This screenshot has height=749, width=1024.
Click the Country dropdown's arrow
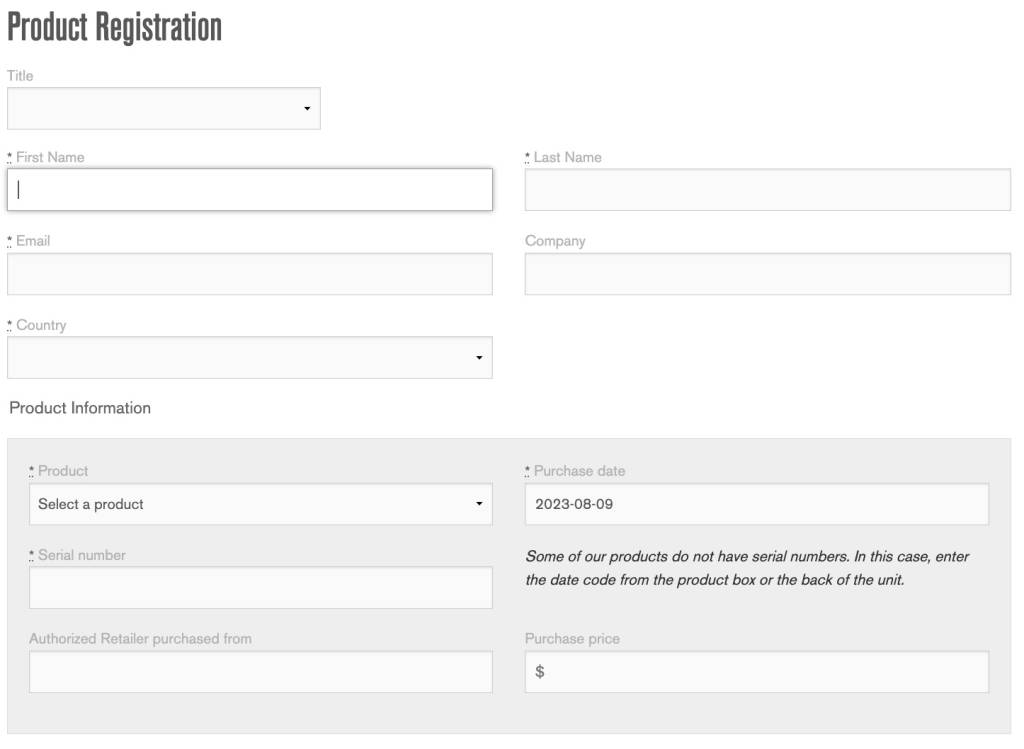[x=479, y=357]
